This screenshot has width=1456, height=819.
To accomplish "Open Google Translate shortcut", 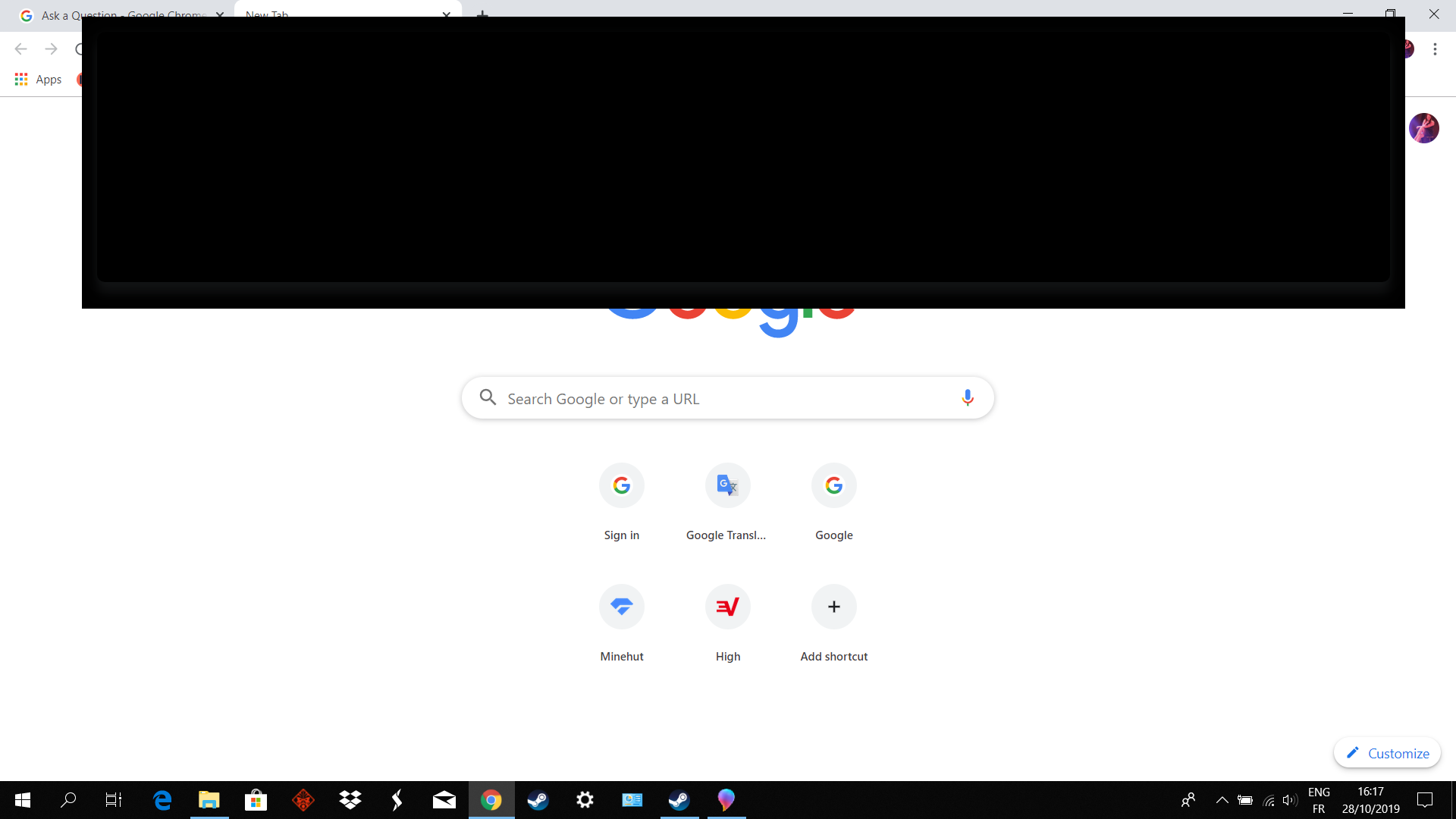I will tap(727, 485).
